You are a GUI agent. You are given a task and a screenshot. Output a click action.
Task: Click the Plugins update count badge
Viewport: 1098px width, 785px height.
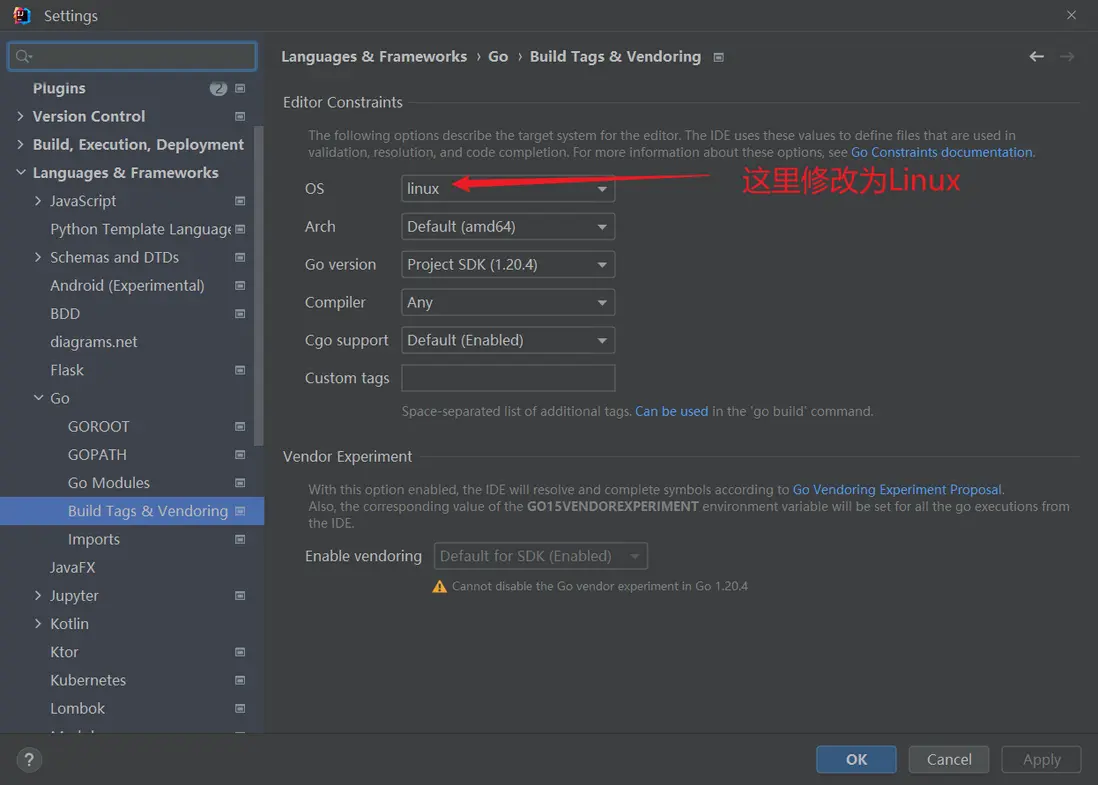tap(218, 89)
